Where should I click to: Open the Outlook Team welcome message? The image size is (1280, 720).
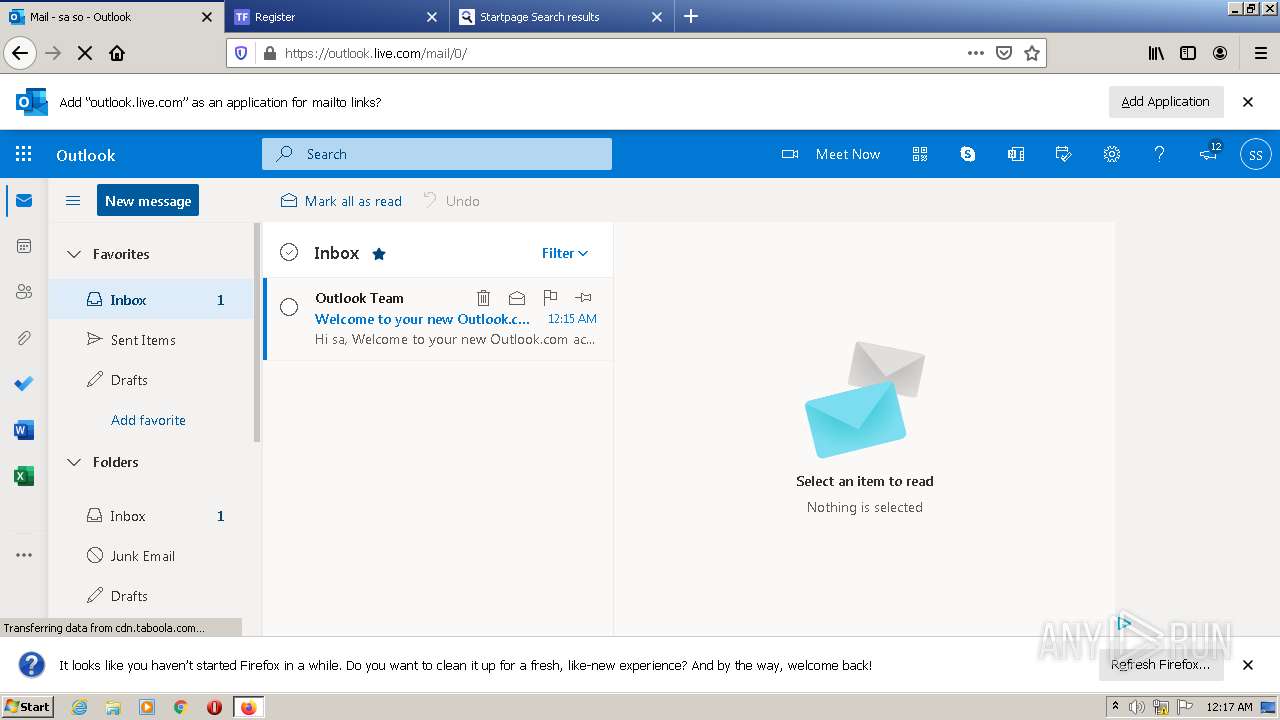[438, 319]
